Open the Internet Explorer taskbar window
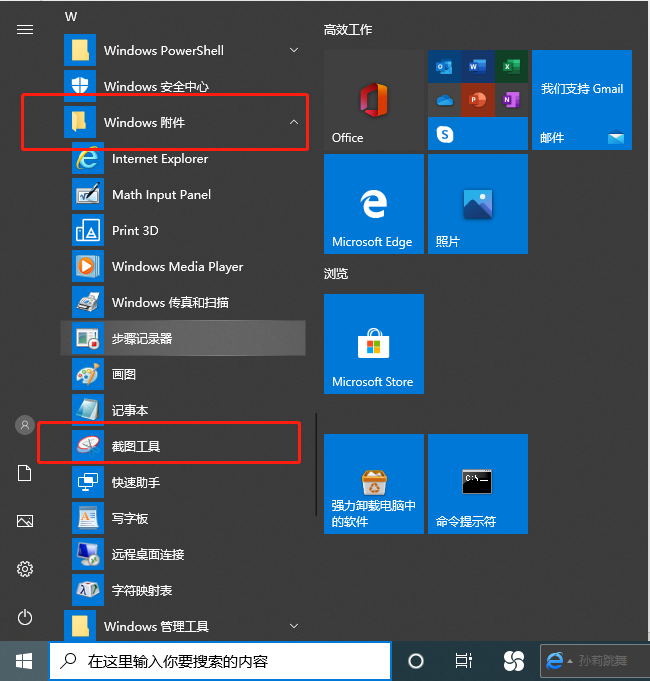This screenshot has width=650, height=681. click(x=594, y=661)
